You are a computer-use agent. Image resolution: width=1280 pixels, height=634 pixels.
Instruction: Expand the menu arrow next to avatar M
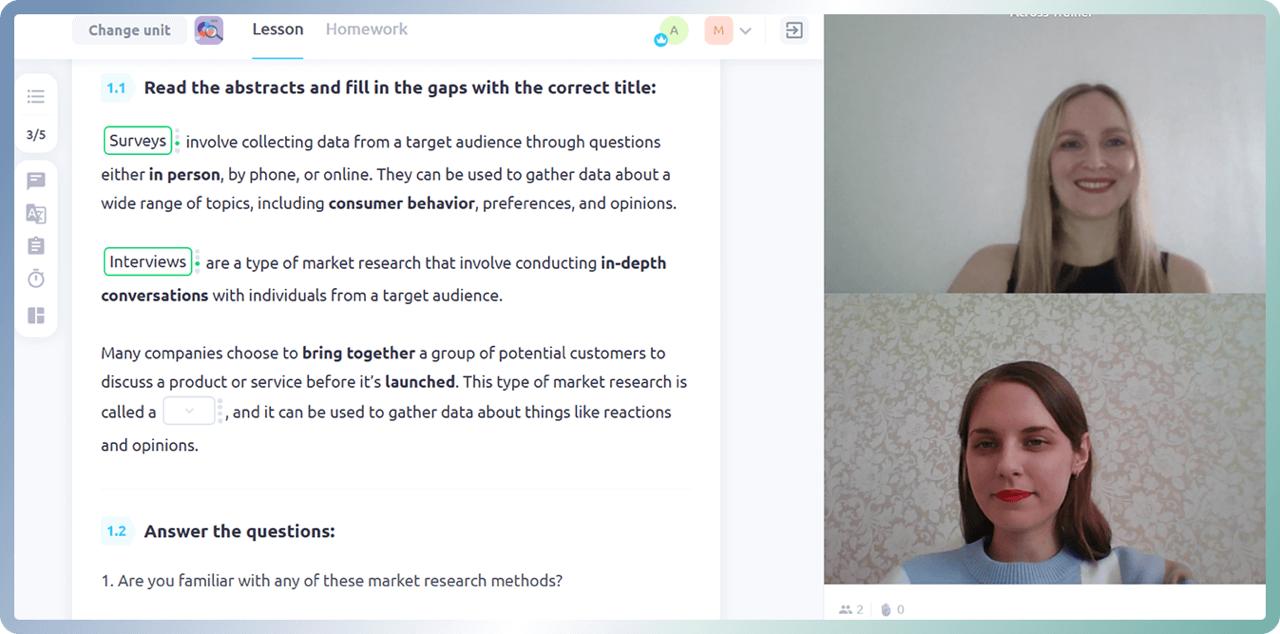(x=745, y=31)
